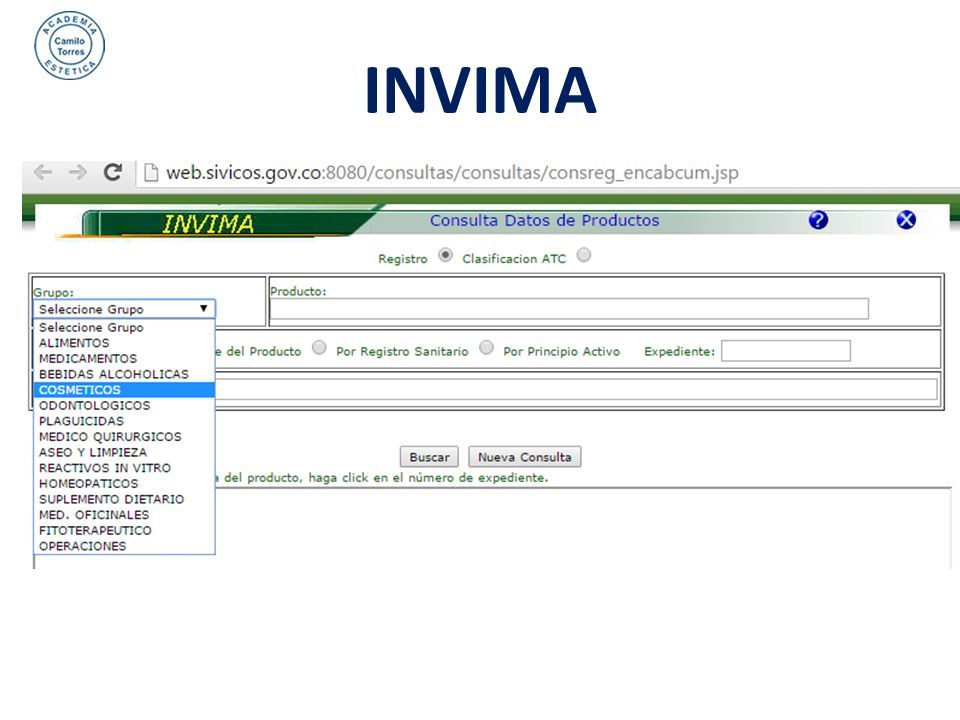Choose the Por Registro Sanitario radio option

point(319,348)
